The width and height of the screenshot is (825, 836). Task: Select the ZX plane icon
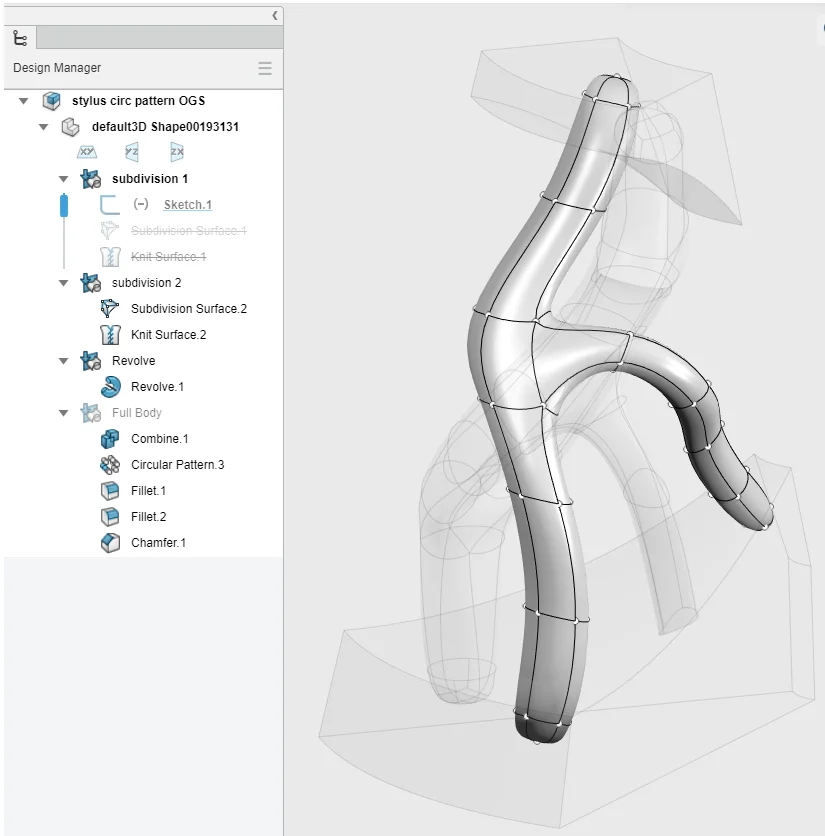pos(177,152)
